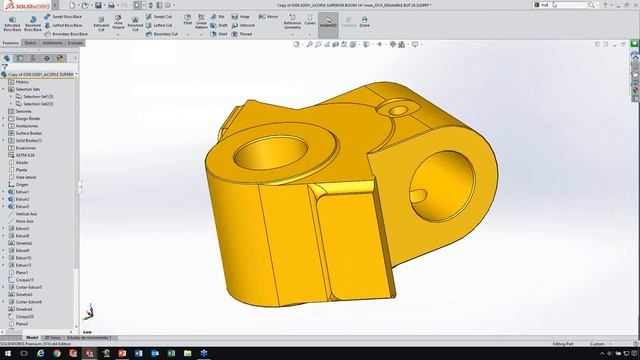Choose the Lofted Cut command

[159, 25]
